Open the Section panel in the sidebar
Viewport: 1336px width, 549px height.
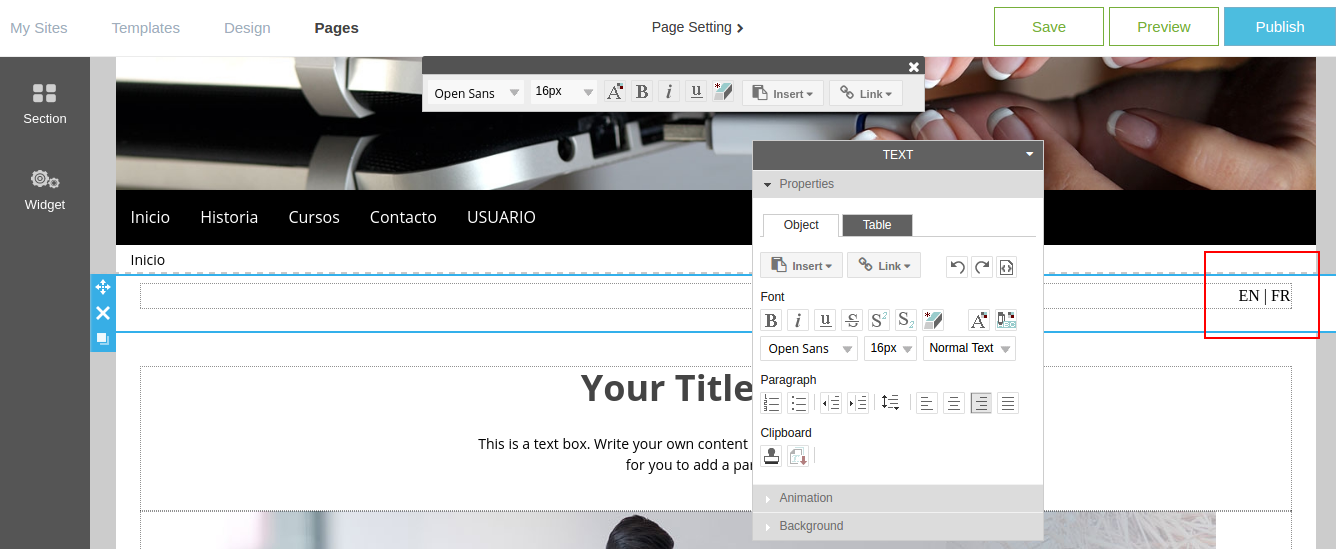(44, 104)
